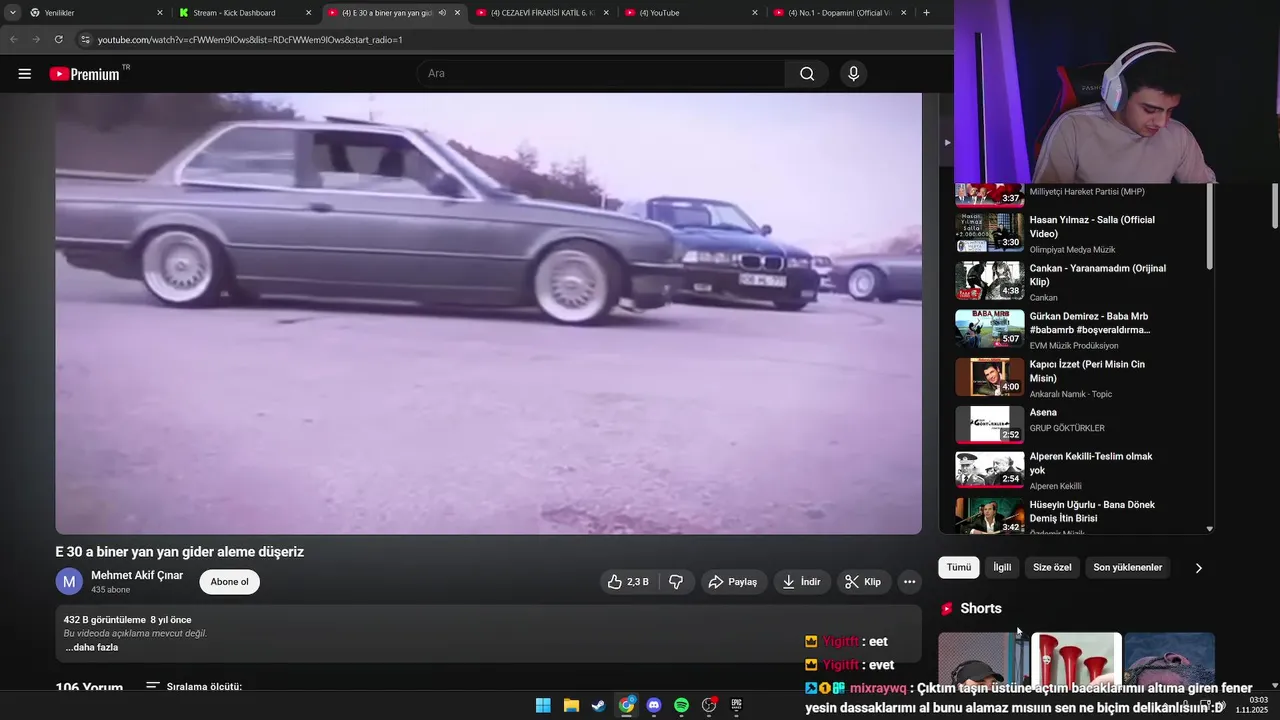This screenshot has height=720, width=1280.
Task: Open the tab search dropdown arrow
Action: tap(13, 13)
